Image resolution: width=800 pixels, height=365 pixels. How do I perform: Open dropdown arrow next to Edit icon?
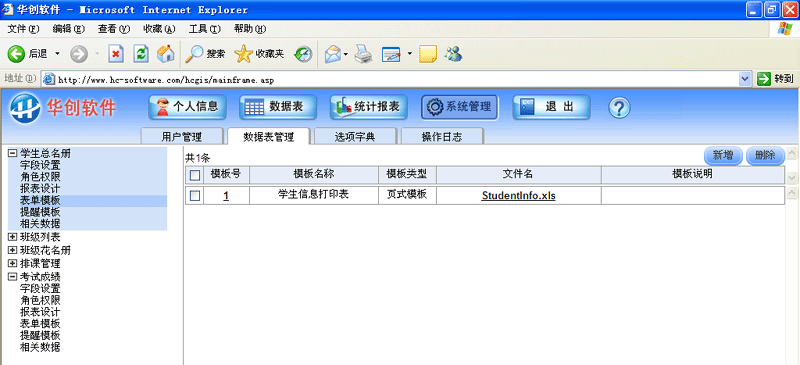pyautogui.click(x=409, y=54)
